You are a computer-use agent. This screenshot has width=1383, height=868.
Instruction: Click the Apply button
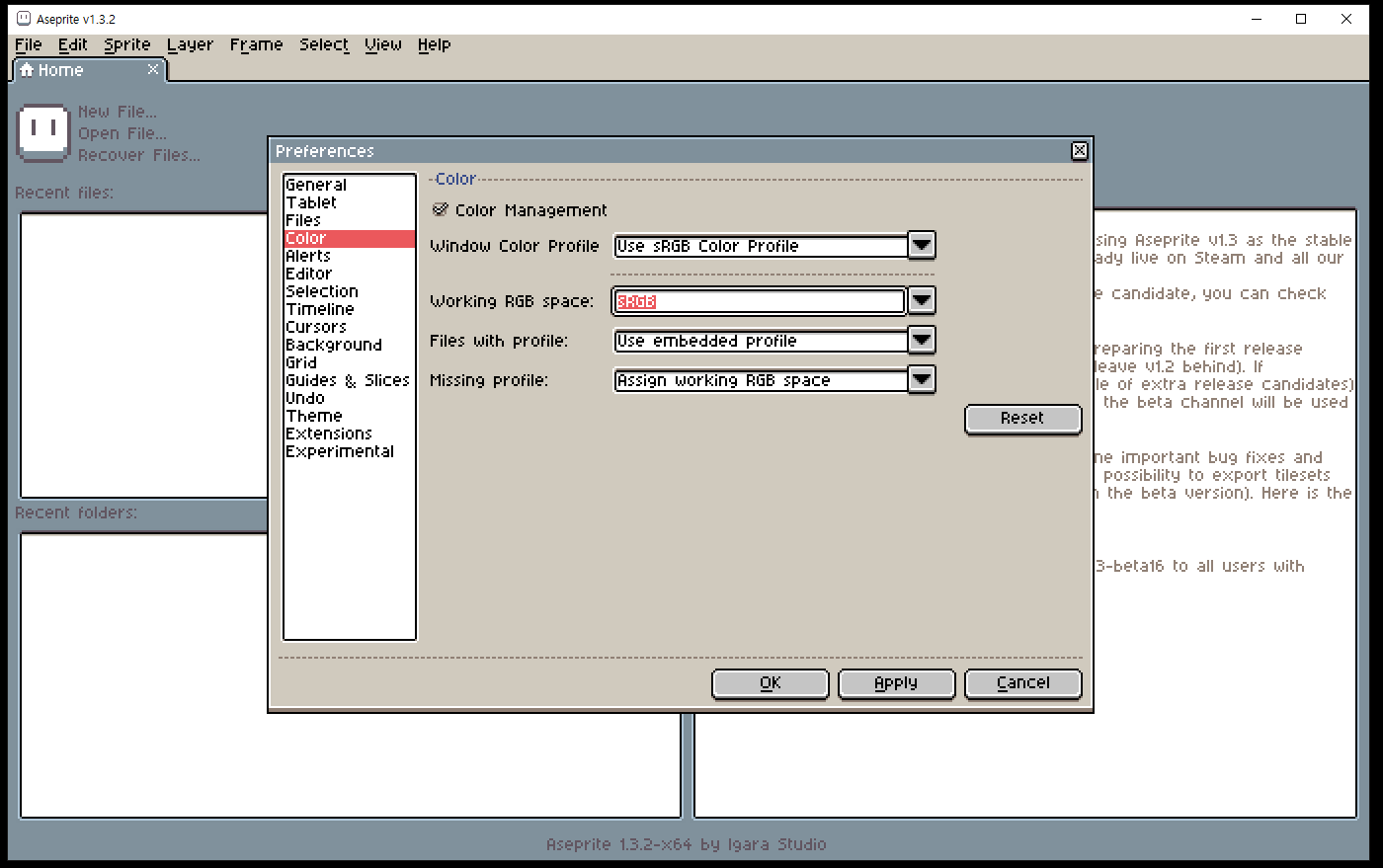[896, 683]
